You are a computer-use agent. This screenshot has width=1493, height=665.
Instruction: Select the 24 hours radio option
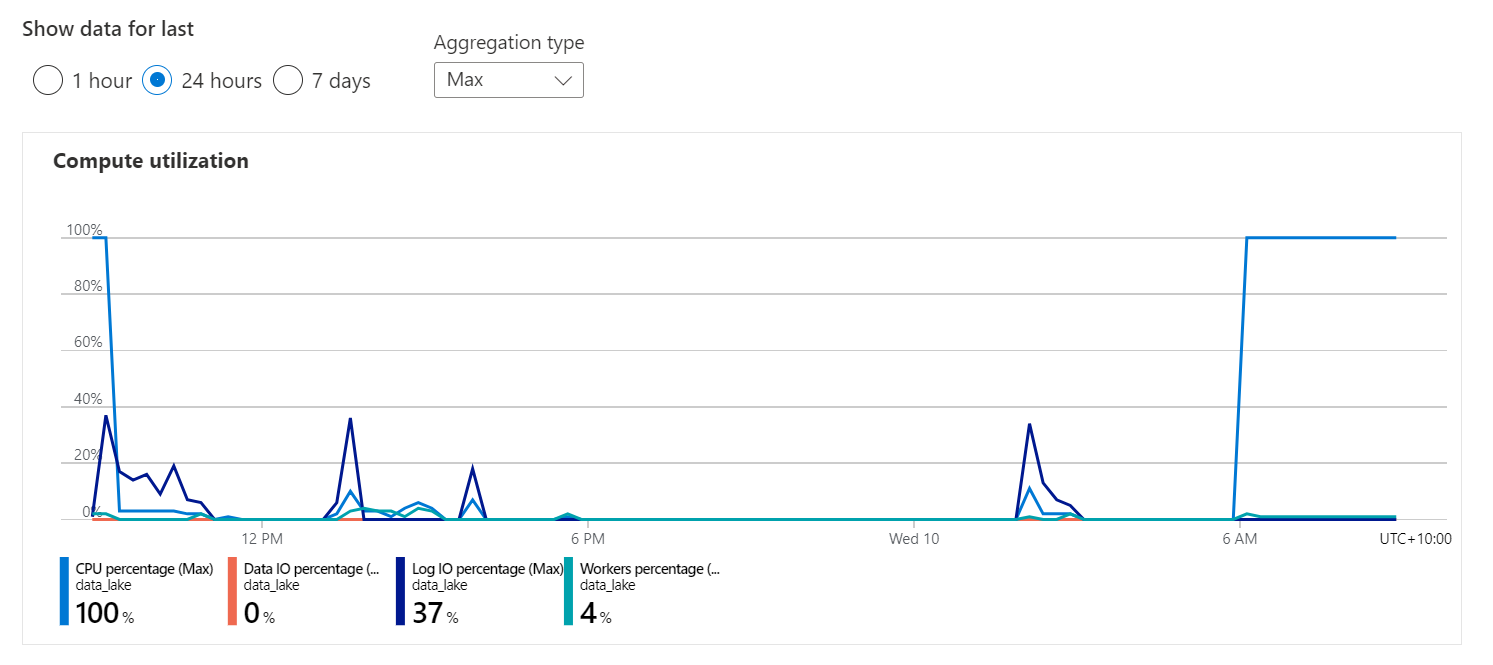[x=157, y=81]
